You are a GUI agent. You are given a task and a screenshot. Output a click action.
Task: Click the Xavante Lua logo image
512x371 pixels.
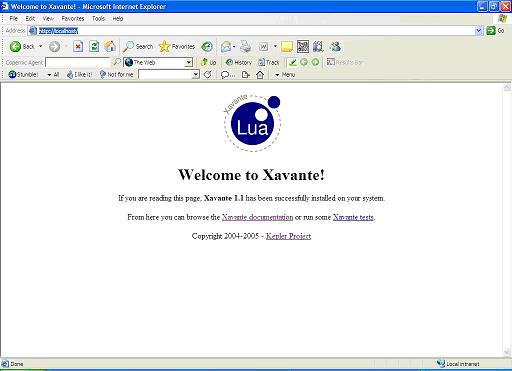click(x=252, y=123)
